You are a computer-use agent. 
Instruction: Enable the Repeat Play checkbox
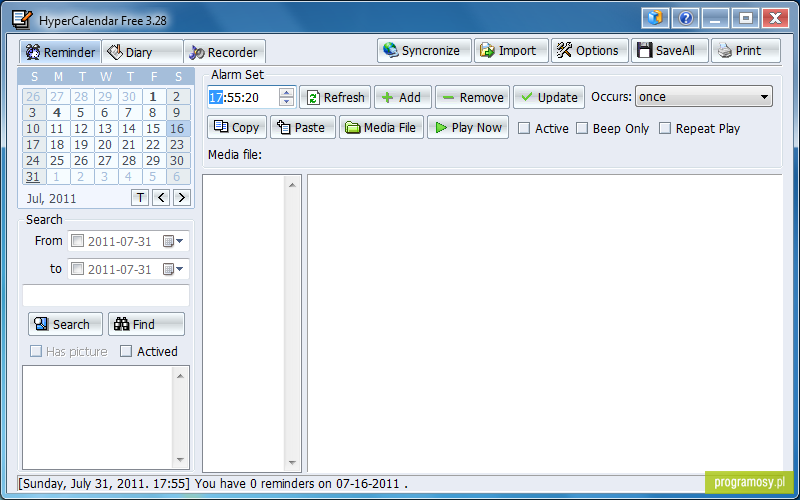tap(665, 129)
